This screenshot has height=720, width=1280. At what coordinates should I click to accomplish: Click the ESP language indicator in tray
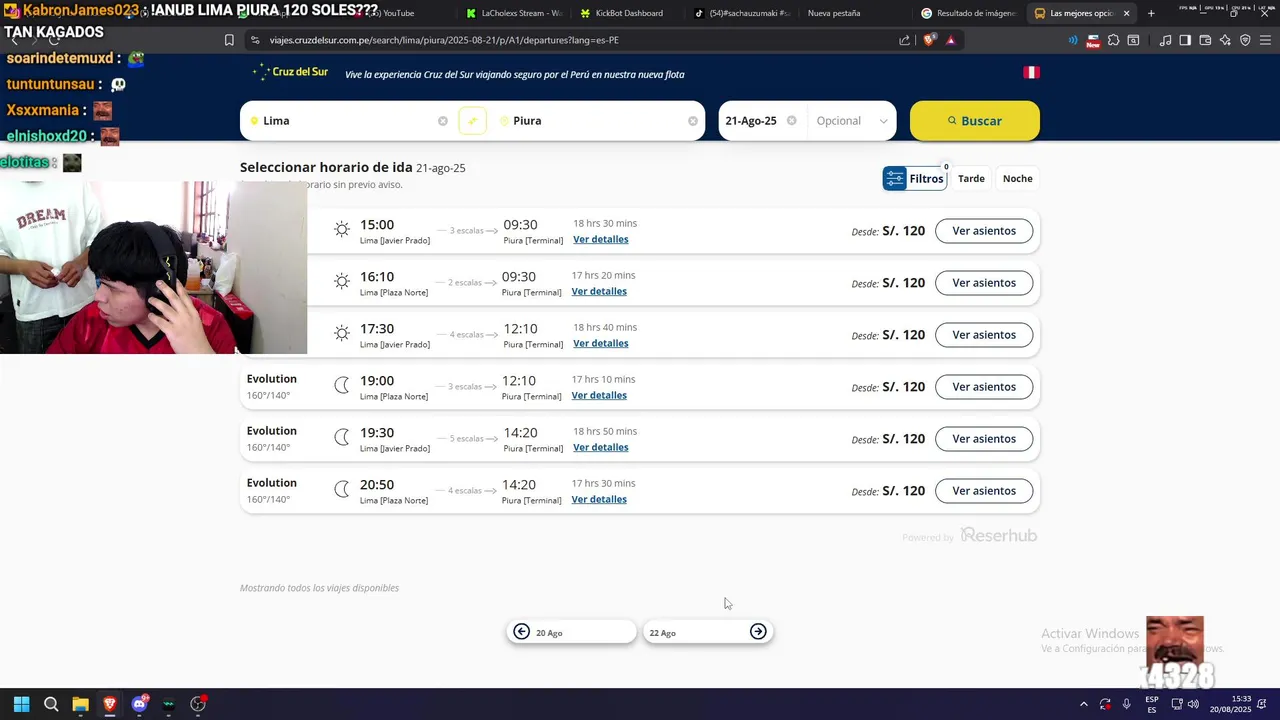click(1152, 704)
